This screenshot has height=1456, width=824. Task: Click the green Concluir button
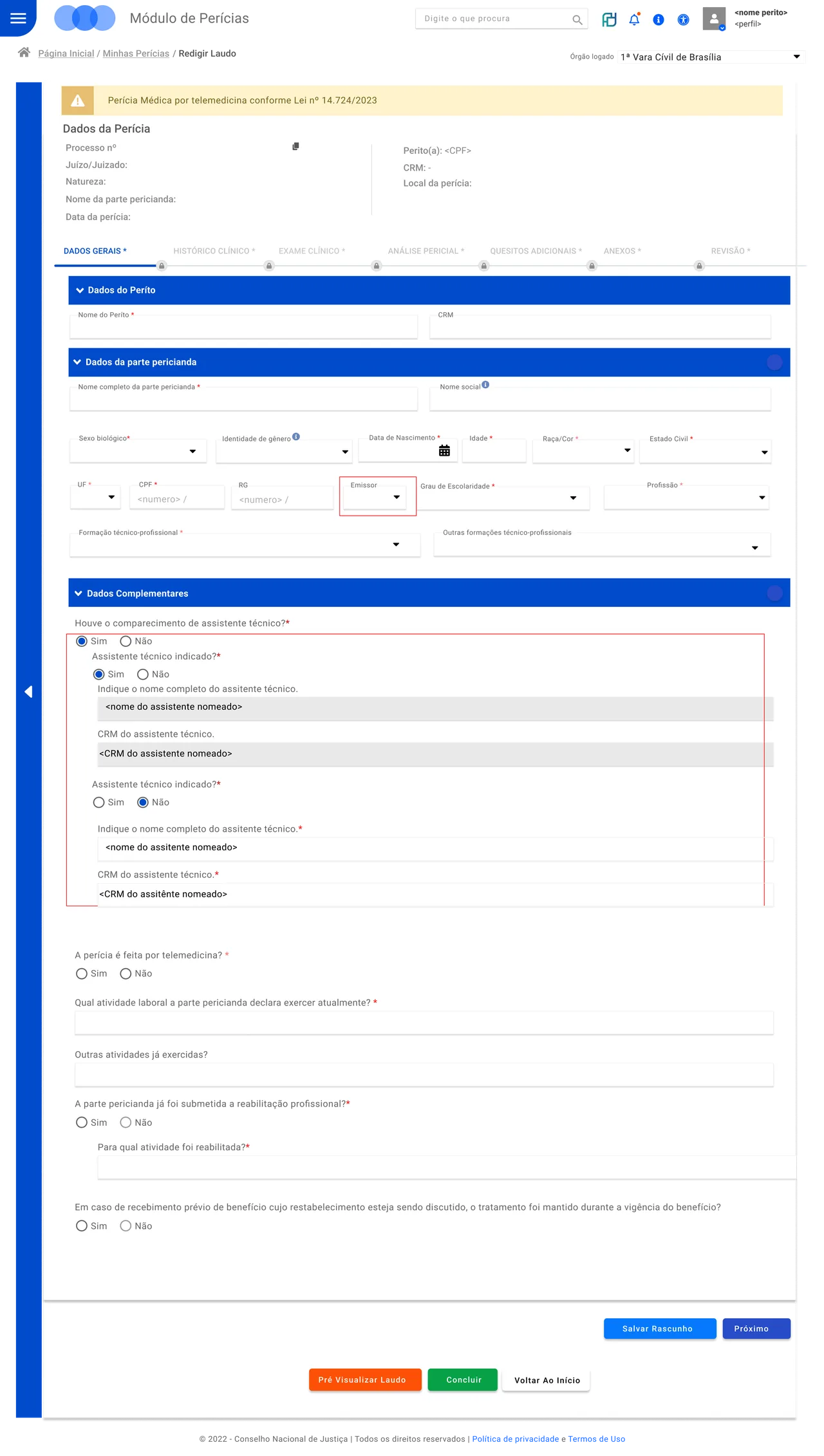[463, 1380]
